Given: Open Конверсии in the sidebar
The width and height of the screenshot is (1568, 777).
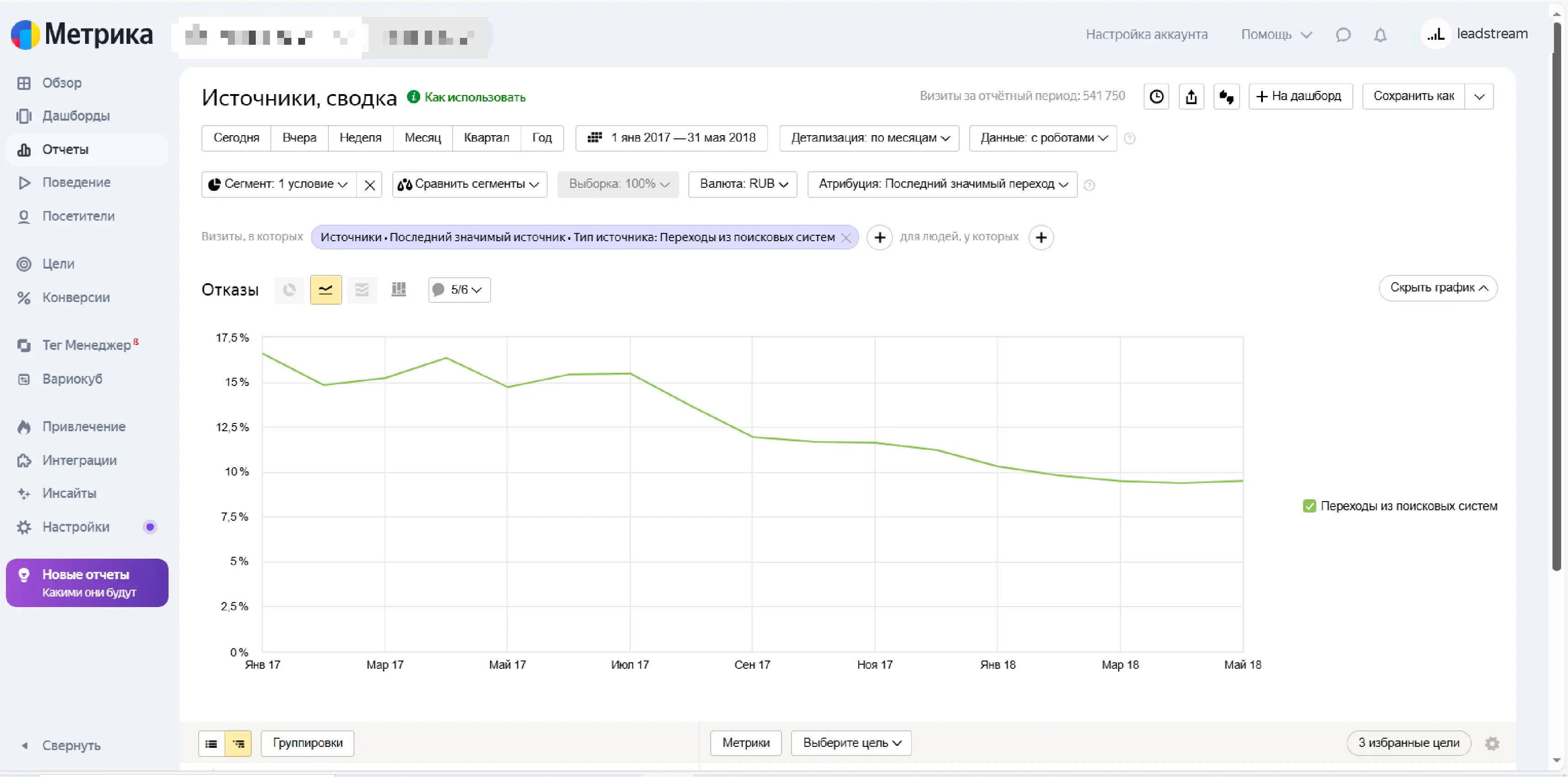Looking at the screenshot, I should (x=75, y=298).
